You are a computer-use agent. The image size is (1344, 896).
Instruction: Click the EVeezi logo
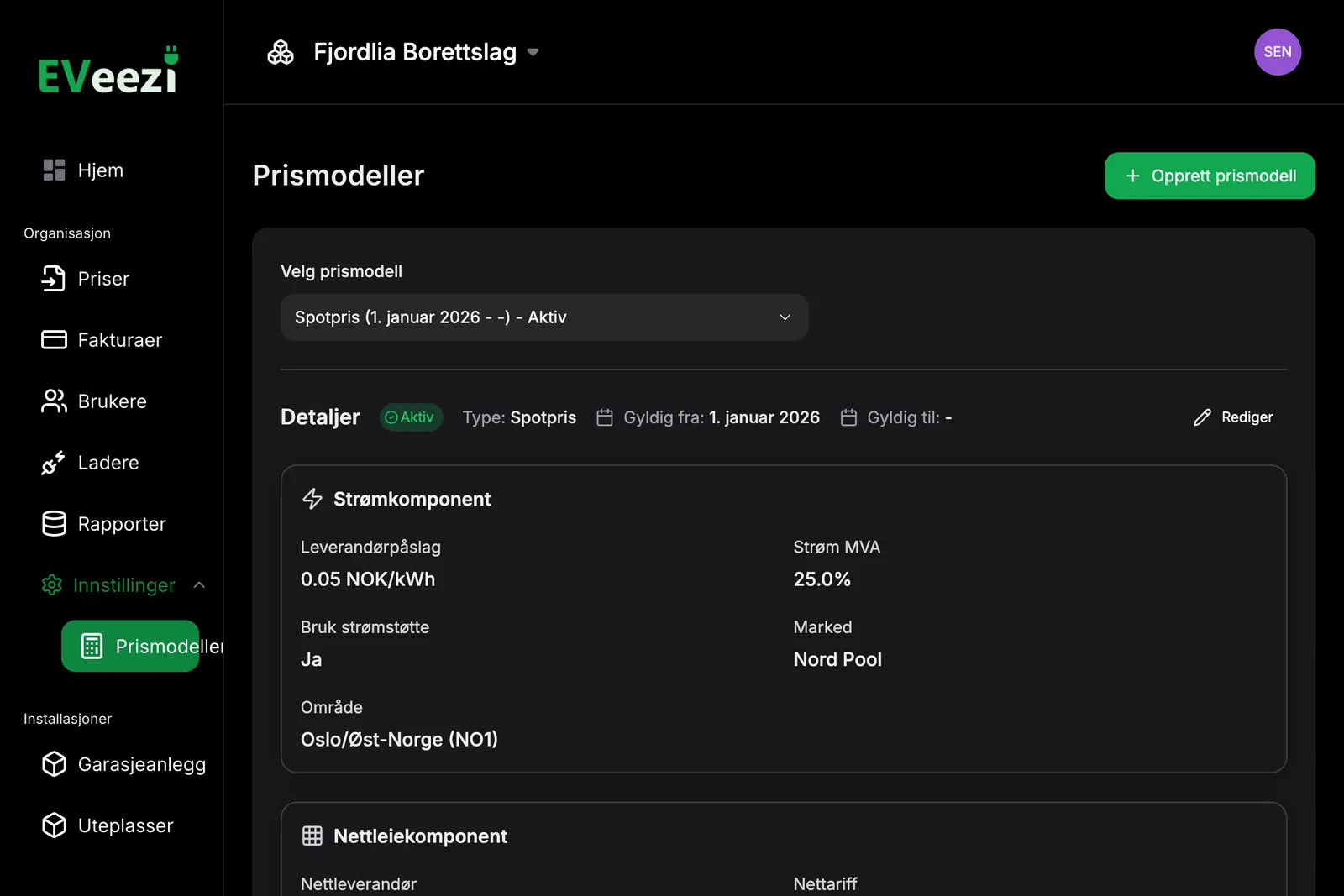108,70
